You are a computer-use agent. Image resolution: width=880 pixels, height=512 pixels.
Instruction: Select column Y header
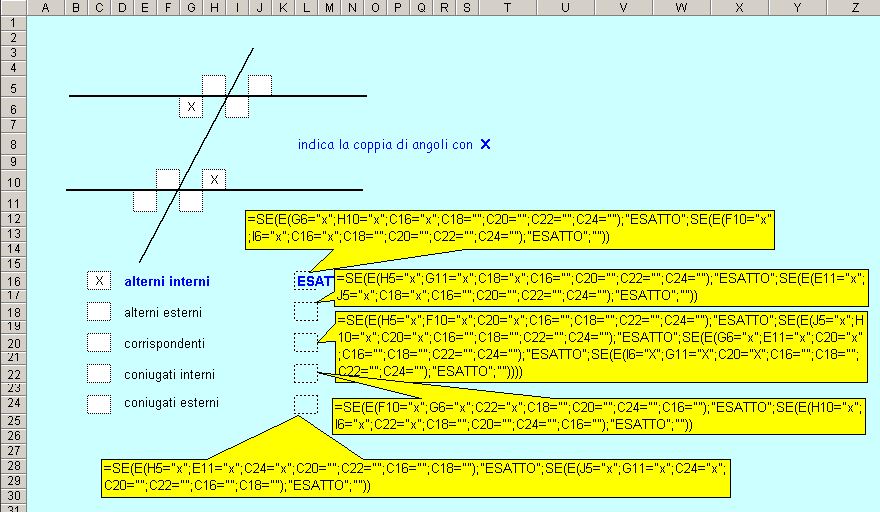pyautogui.click(x=797, y=7)
